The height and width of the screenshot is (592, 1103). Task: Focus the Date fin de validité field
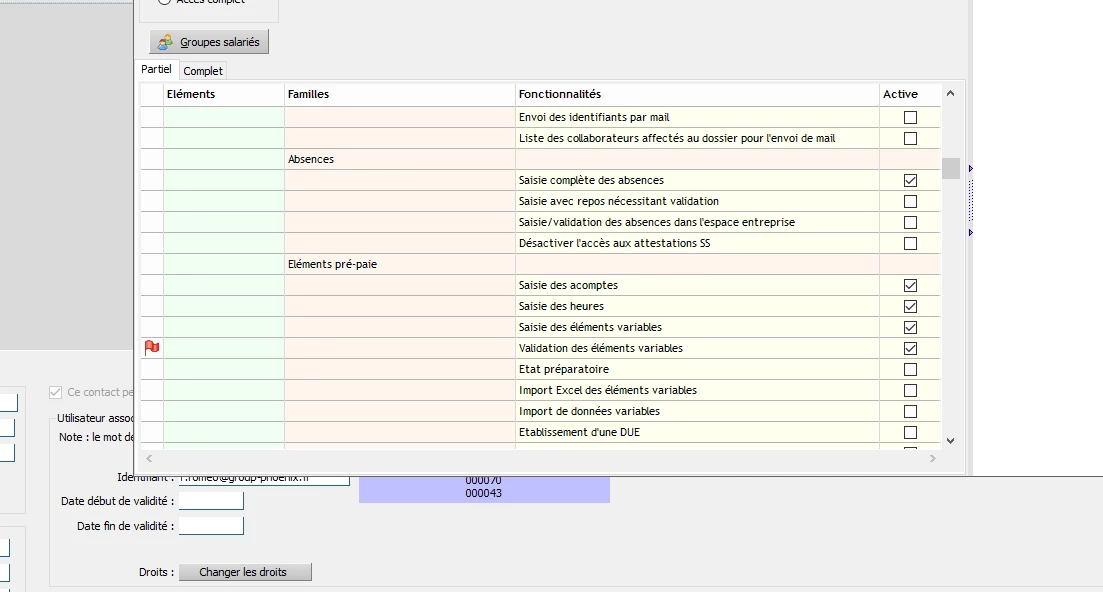coord(211,526)
